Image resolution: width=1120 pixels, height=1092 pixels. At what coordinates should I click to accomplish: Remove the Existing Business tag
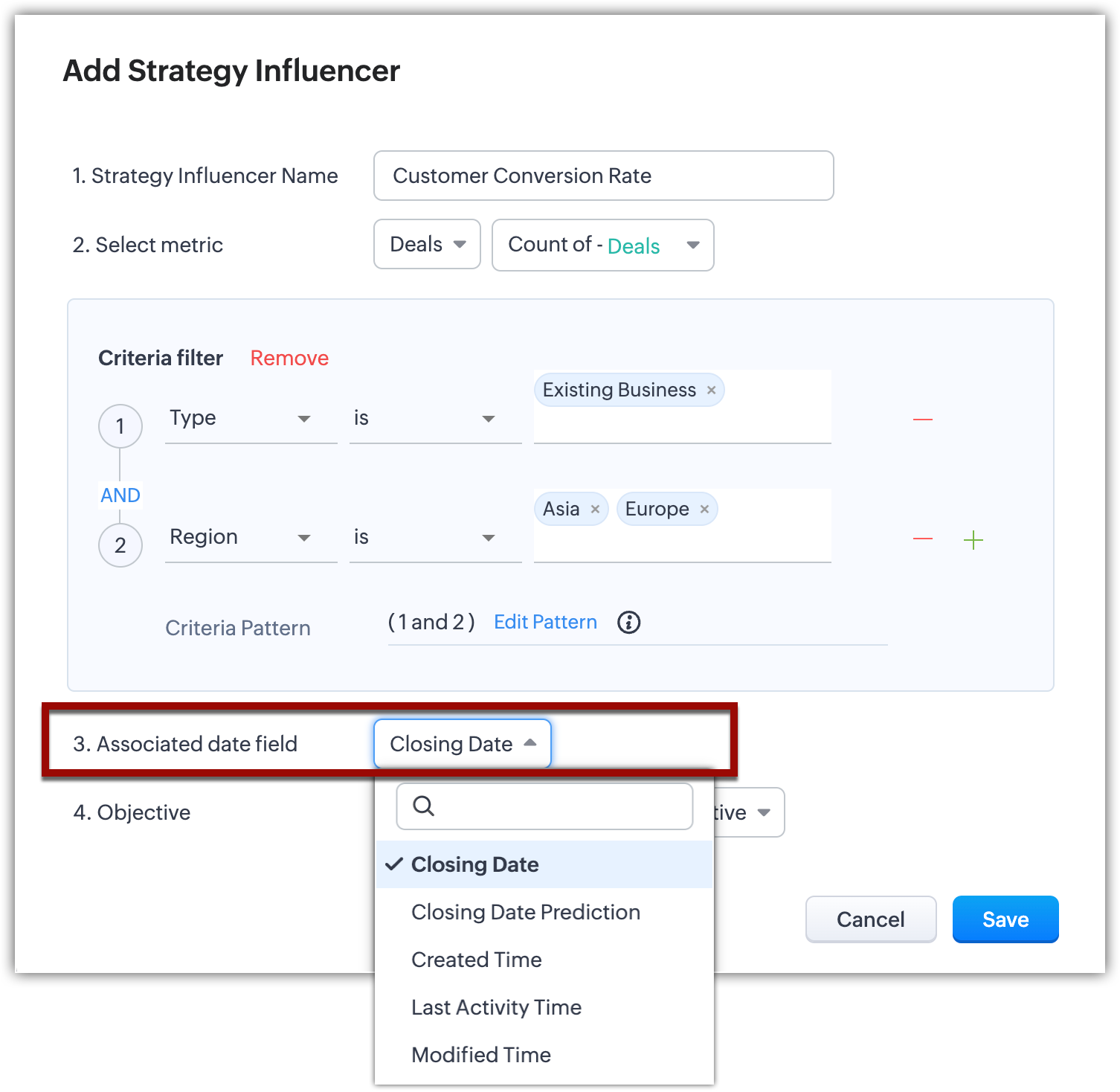coord(711,391)
